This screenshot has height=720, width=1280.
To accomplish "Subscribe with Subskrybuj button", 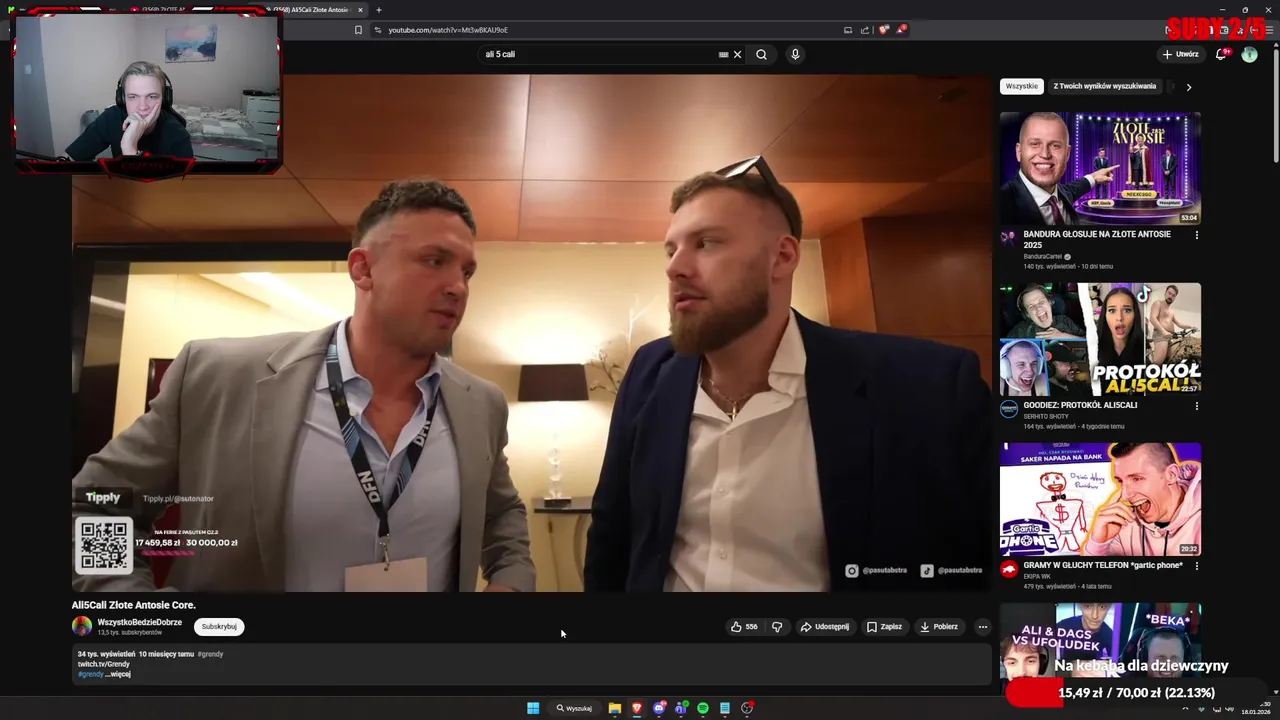I will pyautogui.click(x=219, y=627).
